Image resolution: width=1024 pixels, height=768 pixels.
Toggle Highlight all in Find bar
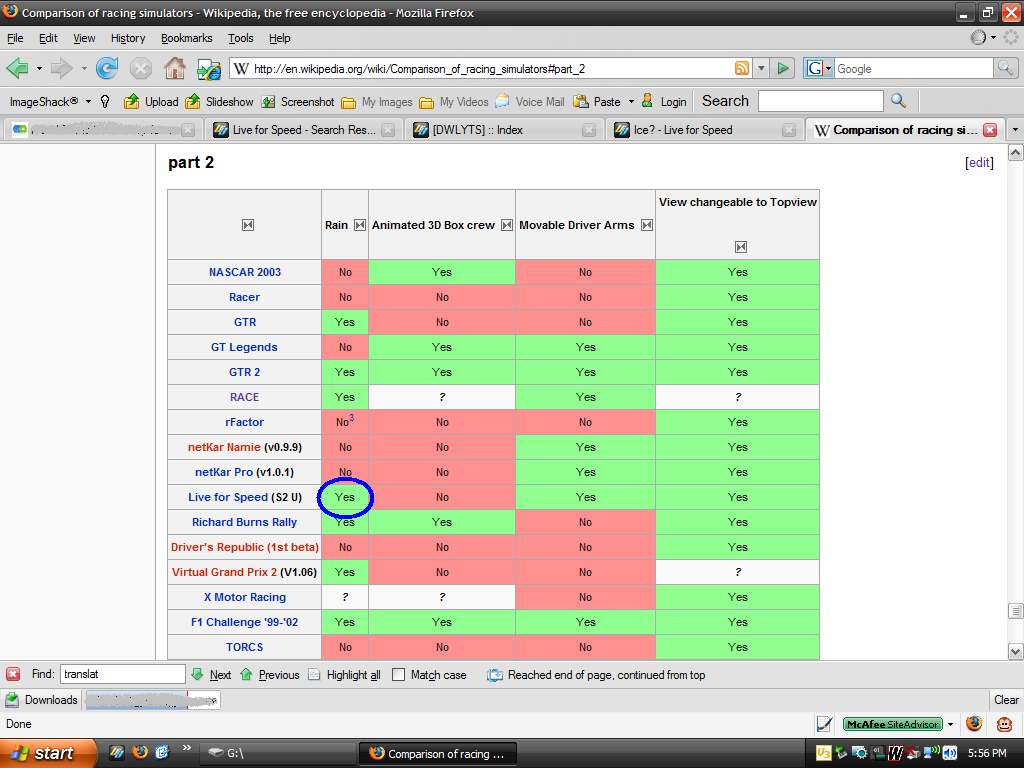point(344,675)
